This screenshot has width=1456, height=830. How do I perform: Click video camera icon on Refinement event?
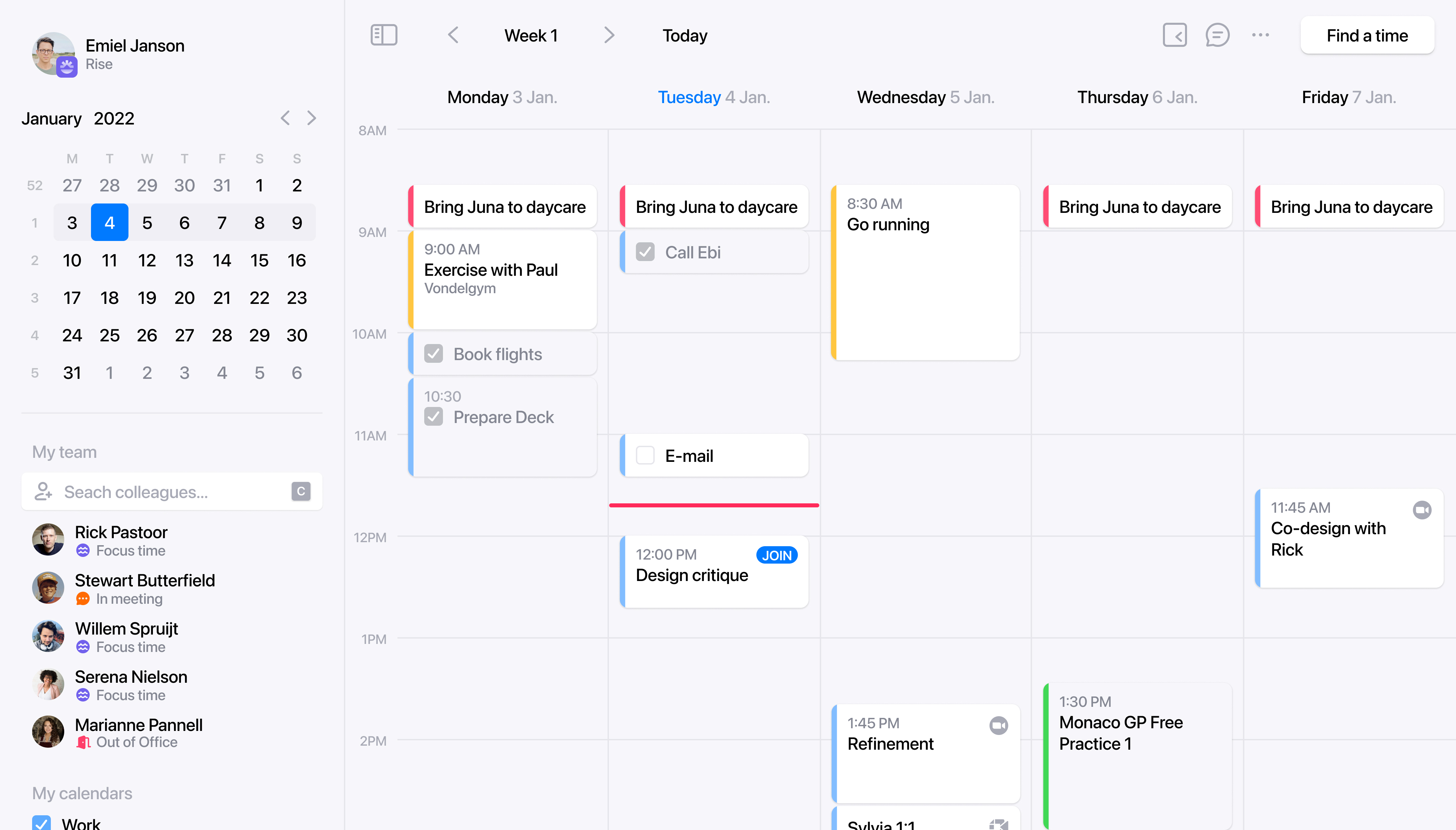pos(998,725)
